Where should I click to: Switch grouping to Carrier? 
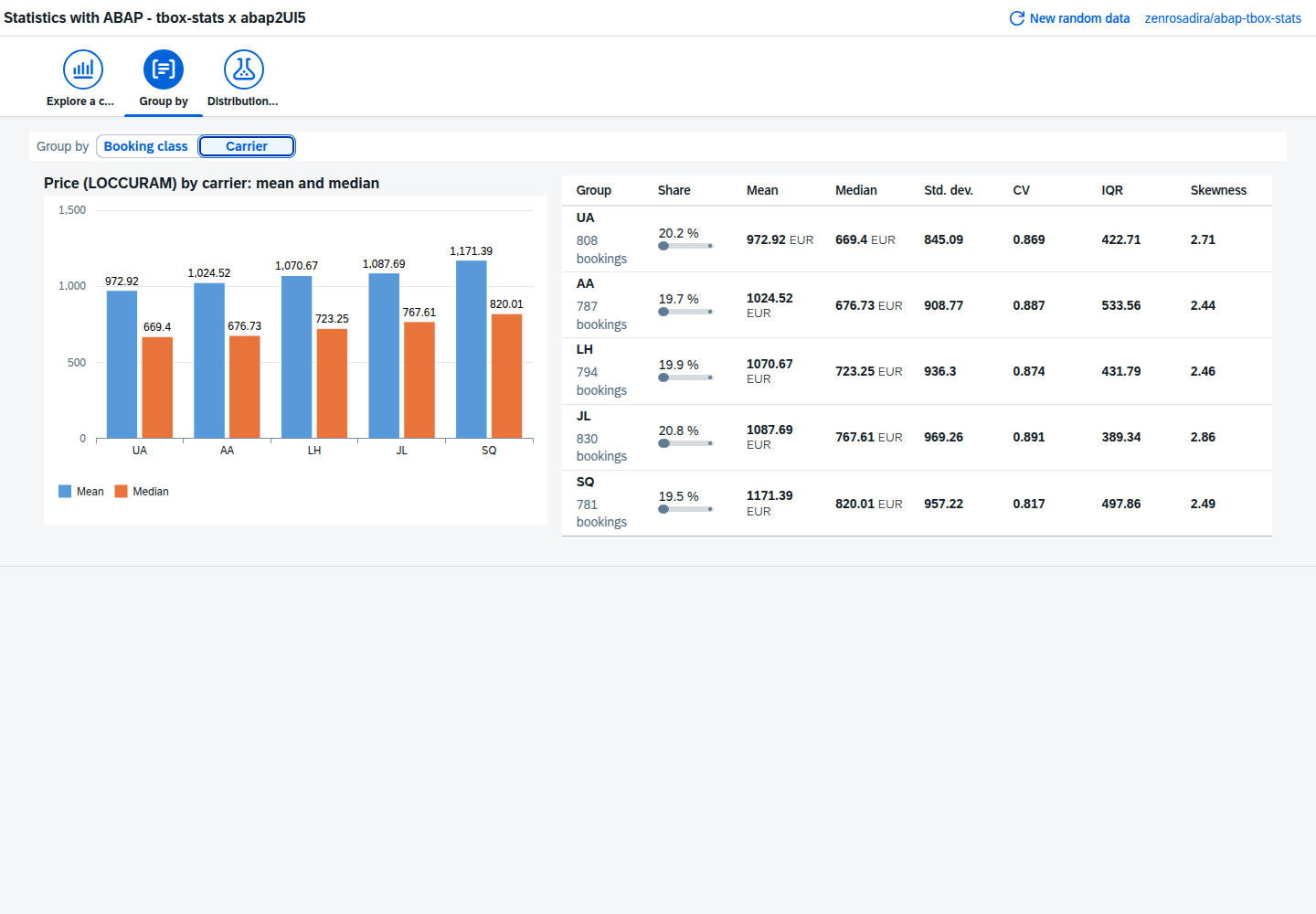pyautogui.click(x=247, y=146)
